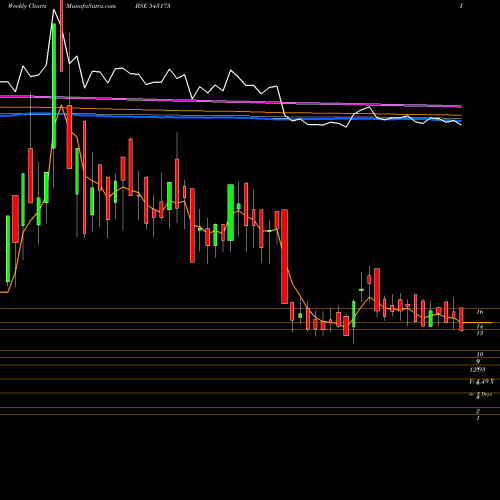Click the "in 4 Days" text

[480, 394]
